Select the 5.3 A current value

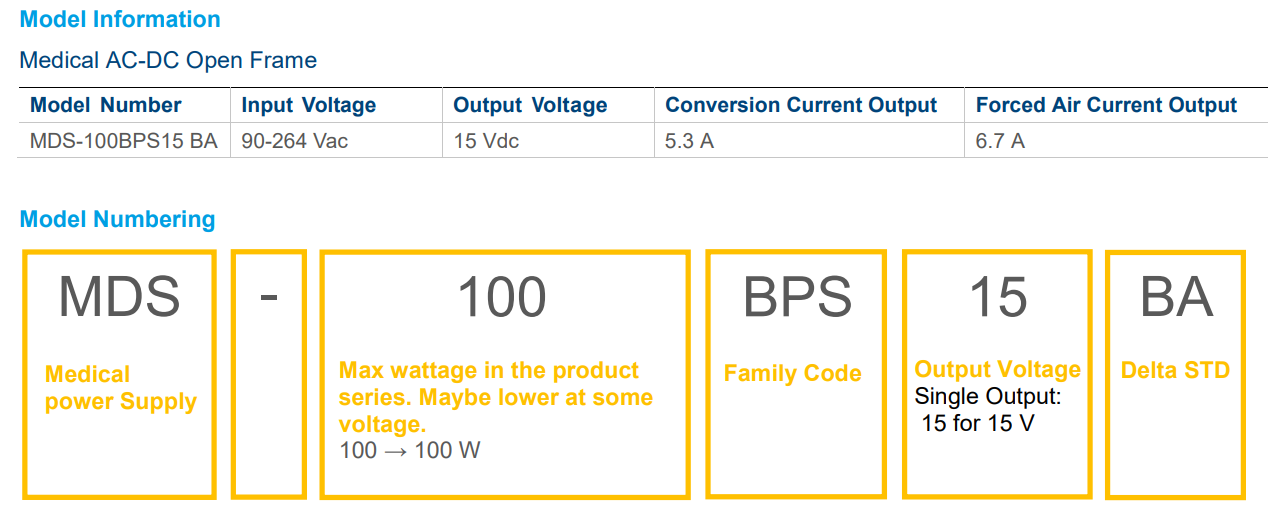(x=689, y=141)
